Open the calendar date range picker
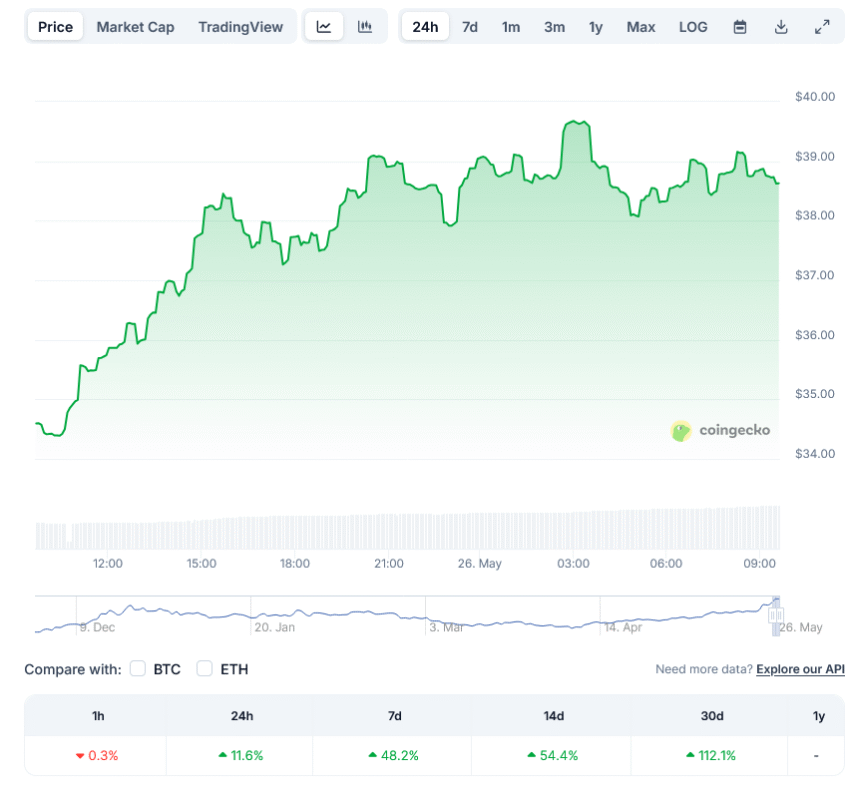Viewport: 845px width, 800px height. pos(740,27)
